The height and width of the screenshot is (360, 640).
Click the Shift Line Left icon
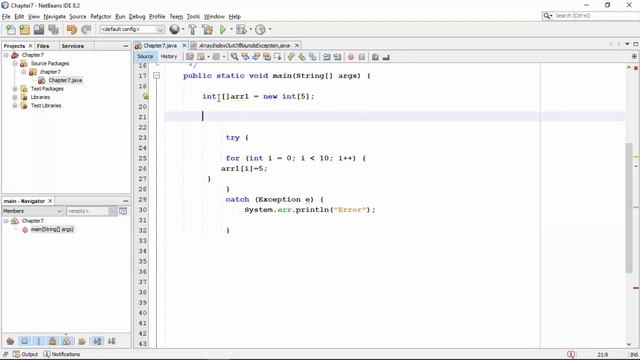click(327, 57)
